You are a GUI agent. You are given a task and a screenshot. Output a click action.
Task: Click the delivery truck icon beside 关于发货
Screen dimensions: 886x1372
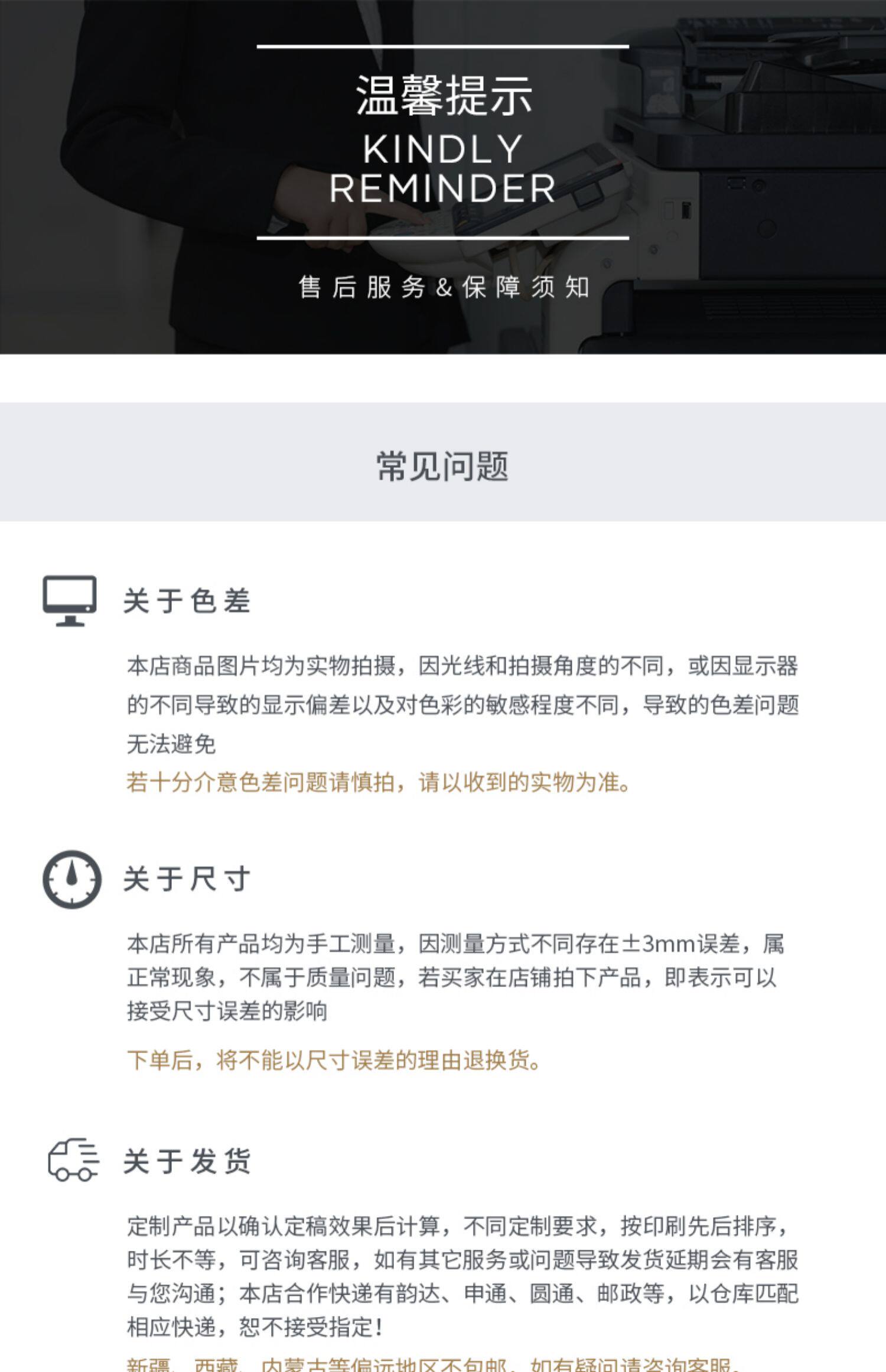[73, 1159]
